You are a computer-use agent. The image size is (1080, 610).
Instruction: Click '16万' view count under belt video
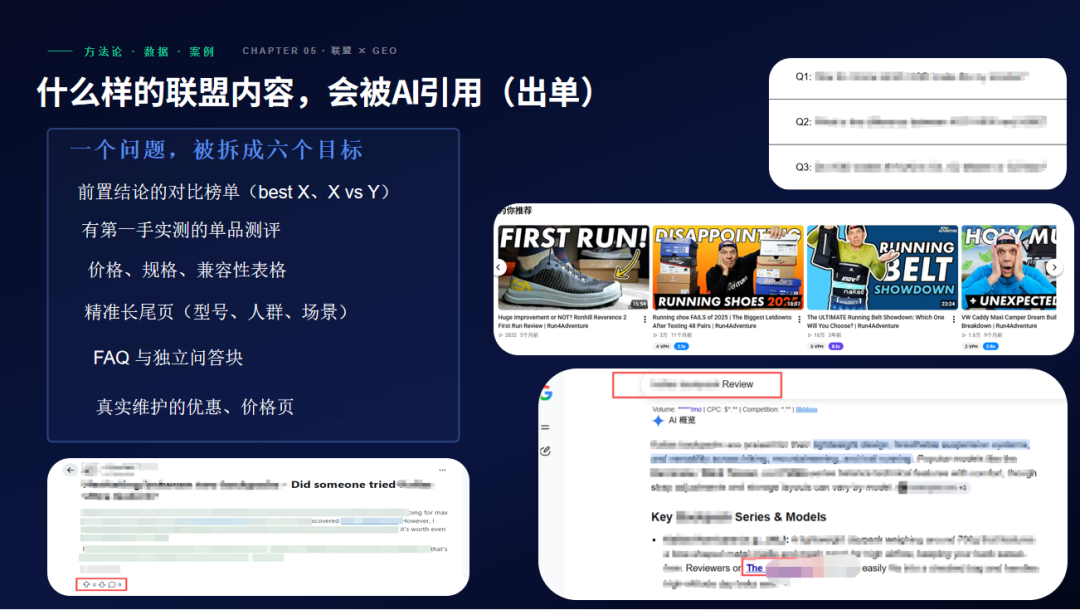[x=819, y=335]
